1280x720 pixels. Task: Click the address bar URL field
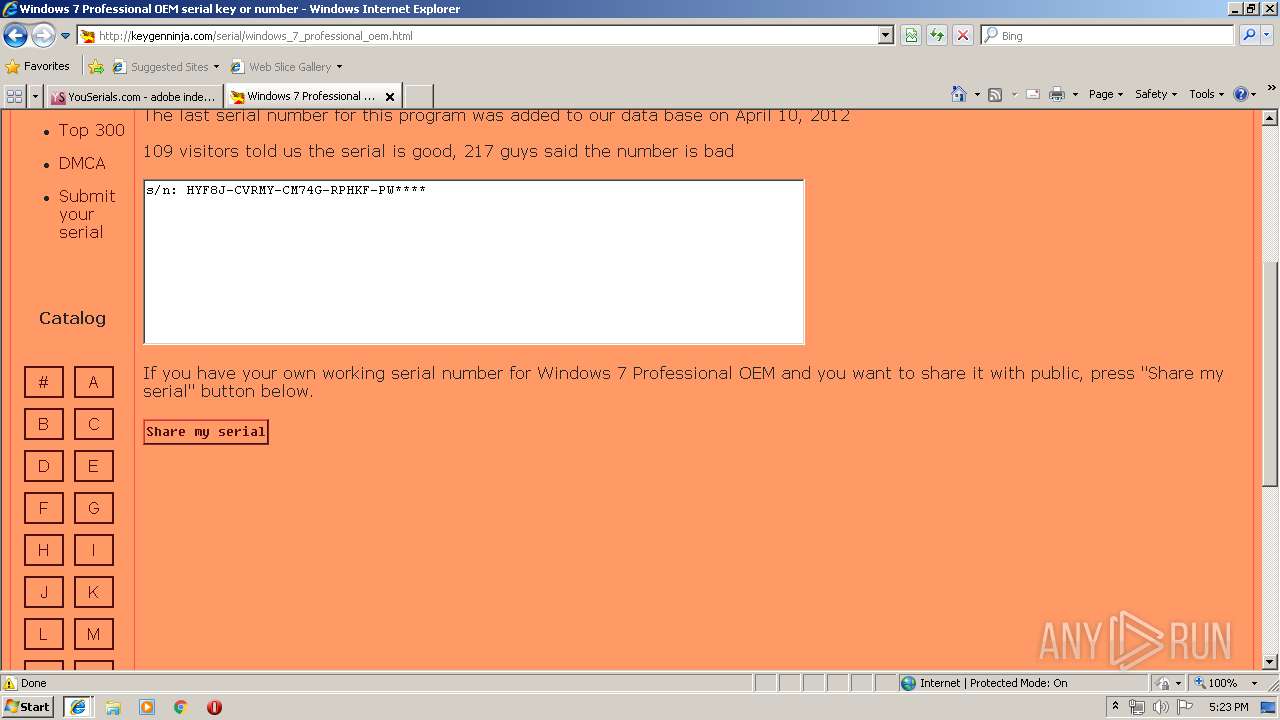478,36
